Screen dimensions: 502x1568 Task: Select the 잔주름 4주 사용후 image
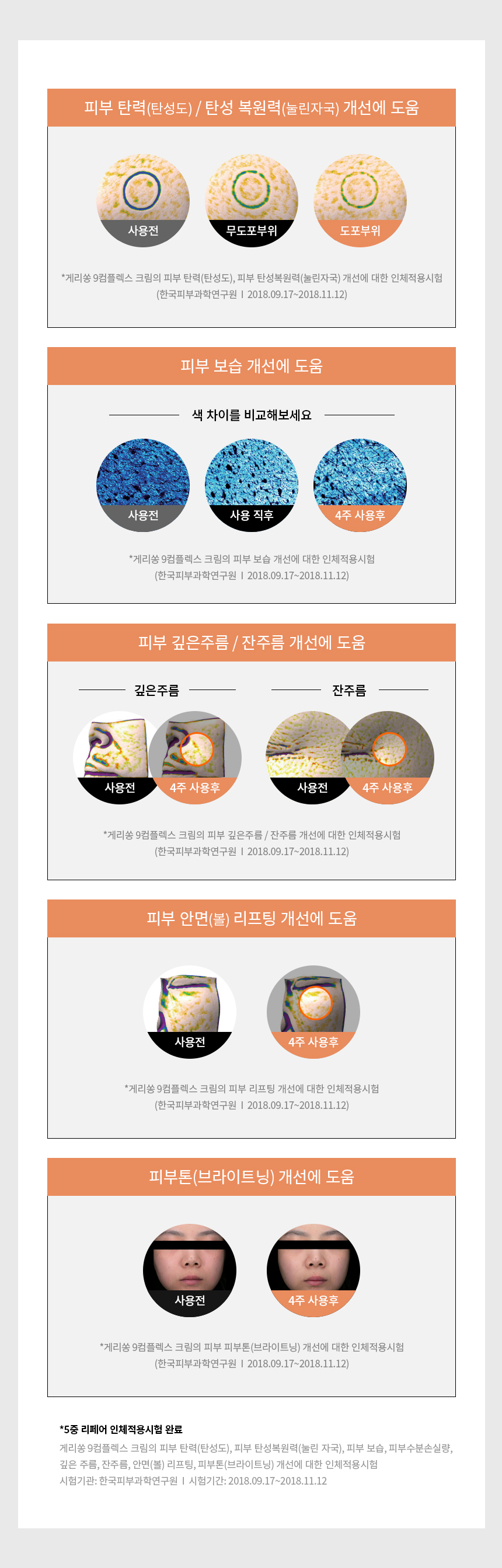point(388,757)
